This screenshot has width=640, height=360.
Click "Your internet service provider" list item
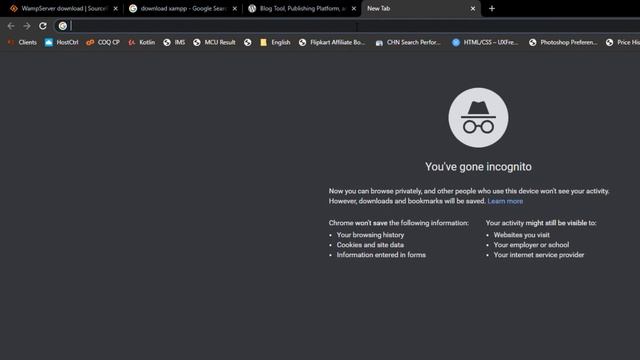(x=539, y=255)
